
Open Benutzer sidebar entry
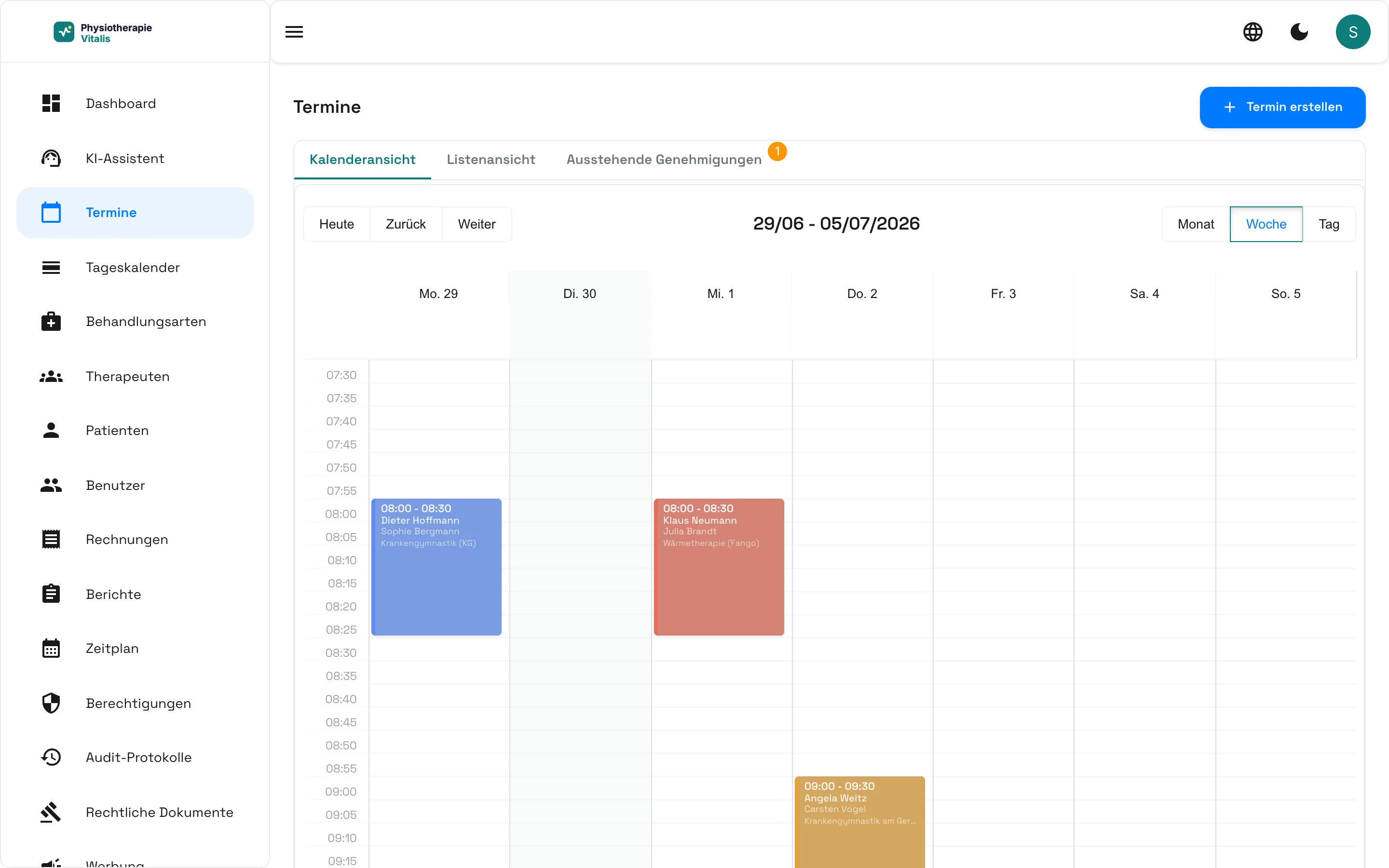coord(135,486)
